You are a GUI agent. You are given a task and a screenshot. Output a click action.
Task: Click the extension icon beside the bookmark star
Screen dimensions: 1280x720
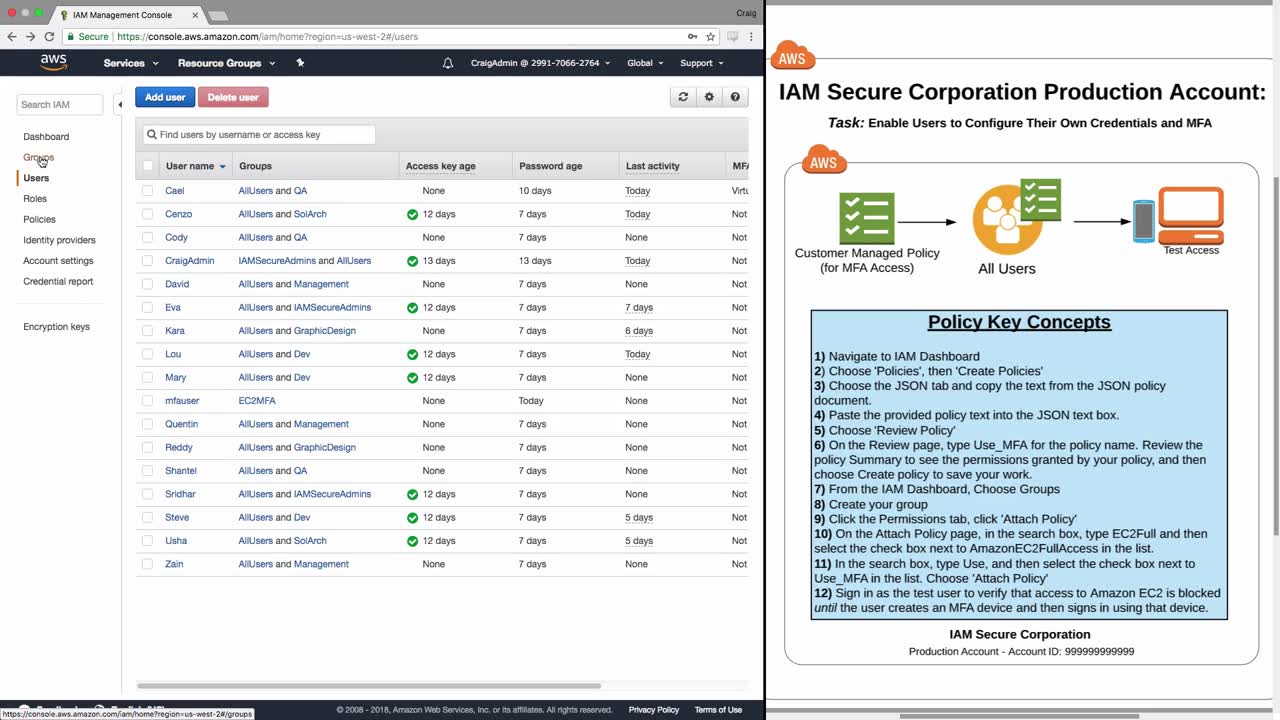point(733,37)
